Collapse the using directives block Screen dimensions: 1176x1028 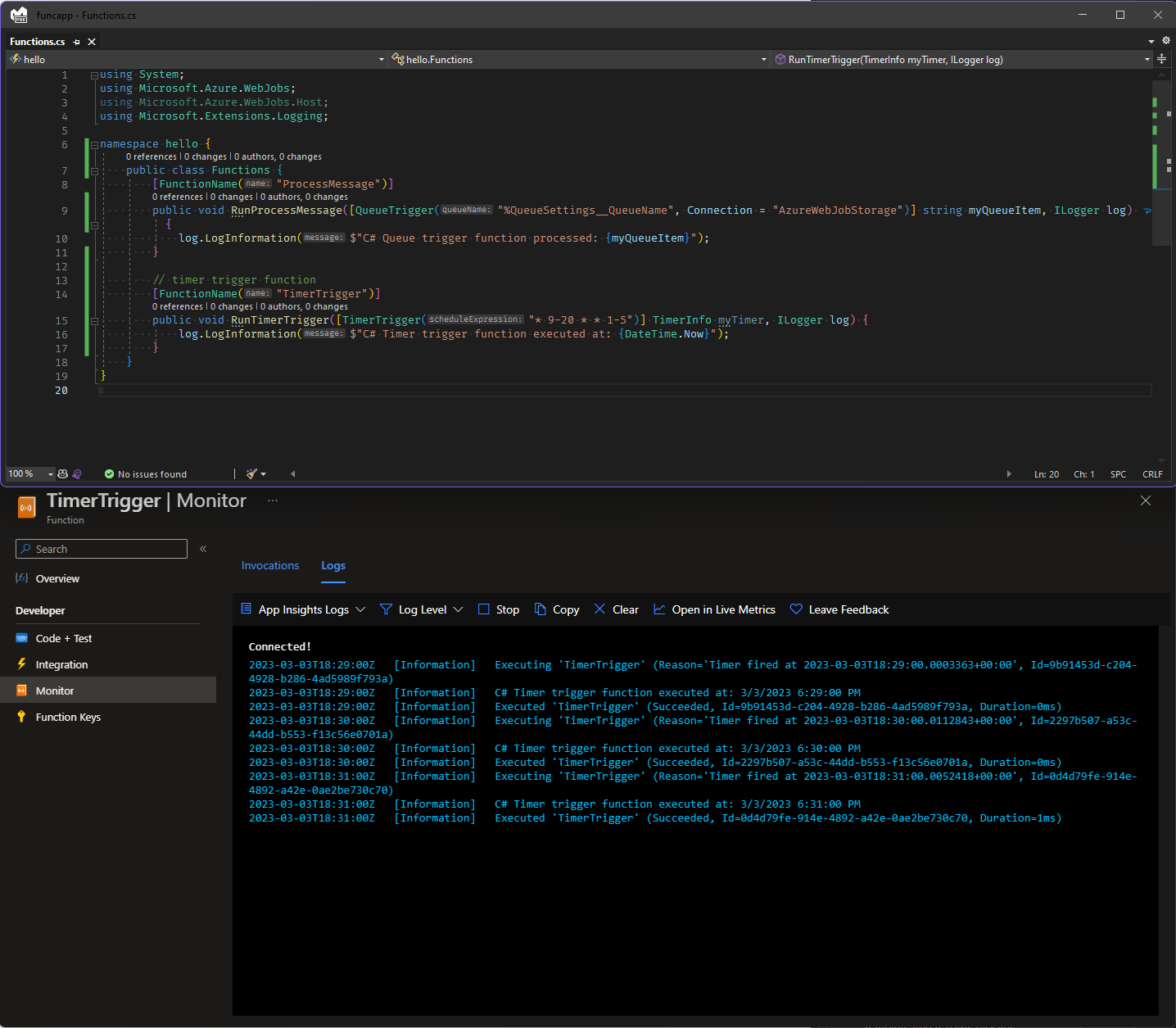[x=94, y=75]
